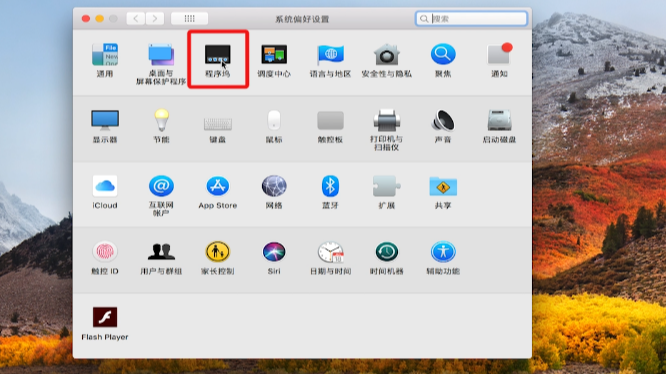
Task: Click the show-all grid button
Action: [x=189, y=18]
